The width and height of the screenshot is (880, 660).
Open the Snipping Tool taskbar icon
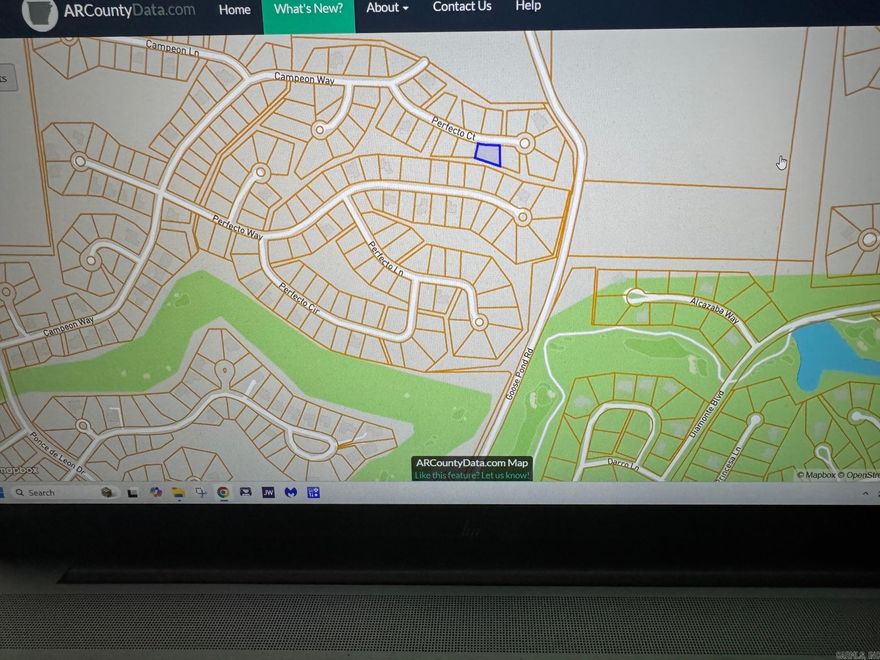click(x=201, y=492)
